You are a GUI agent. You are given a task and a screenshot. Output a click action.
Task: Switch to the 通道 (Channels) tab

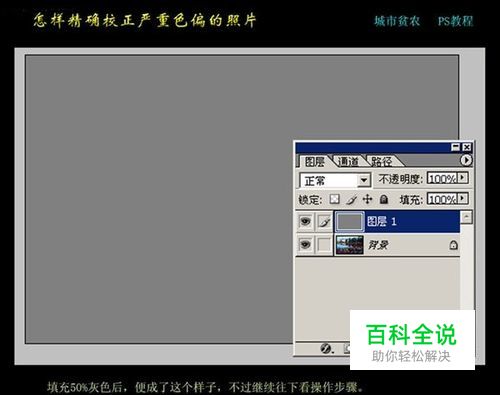pos(348,162)
